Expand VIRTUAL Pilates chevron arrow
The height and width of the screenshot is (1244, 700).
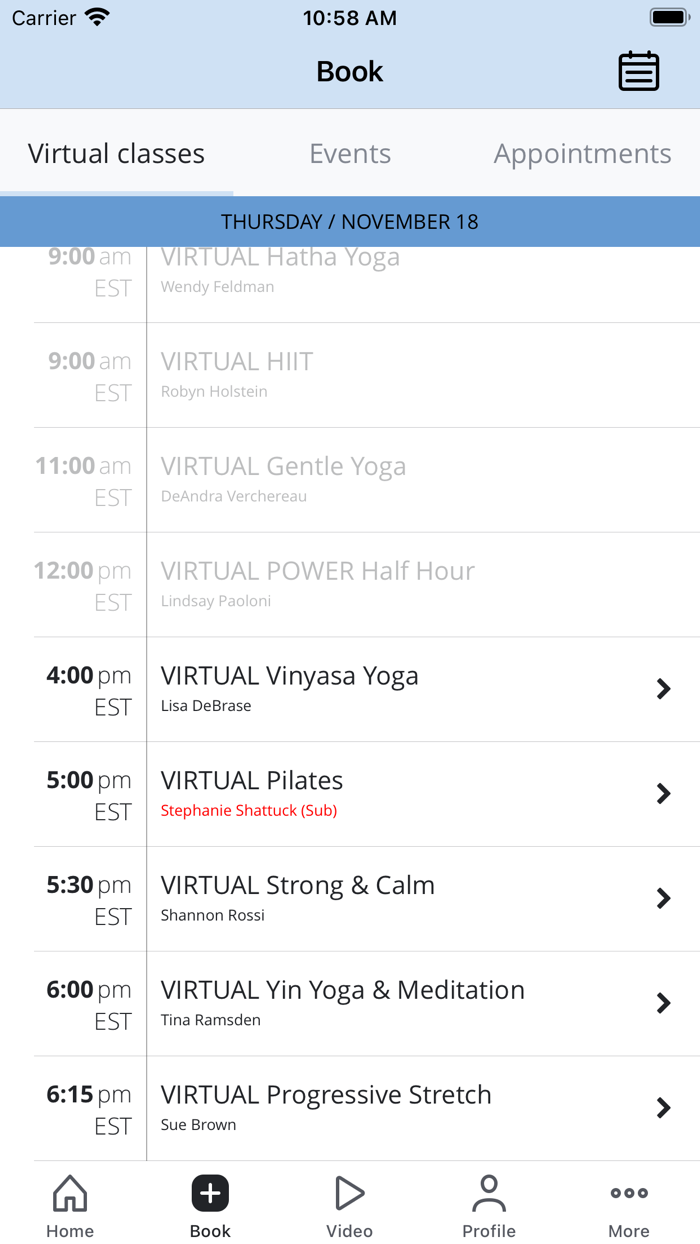pos(663,794)
